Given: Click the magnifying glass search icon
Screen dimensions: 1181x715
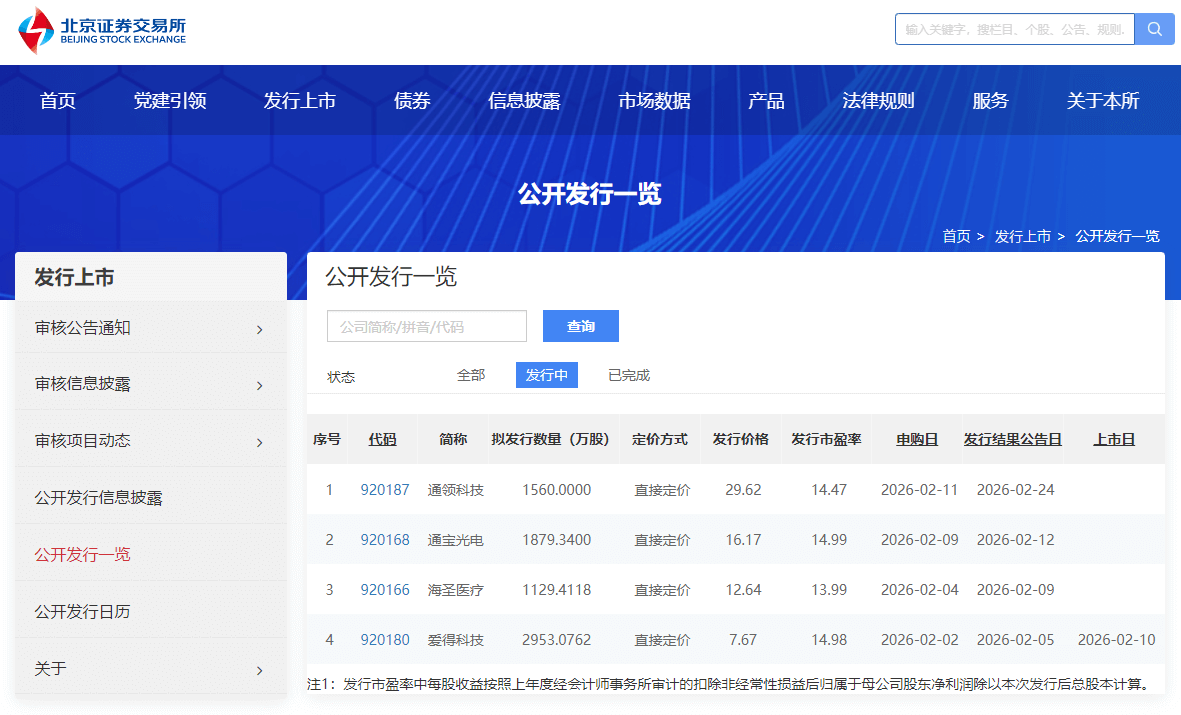Looking at the screenshot, I should 1154,29.
